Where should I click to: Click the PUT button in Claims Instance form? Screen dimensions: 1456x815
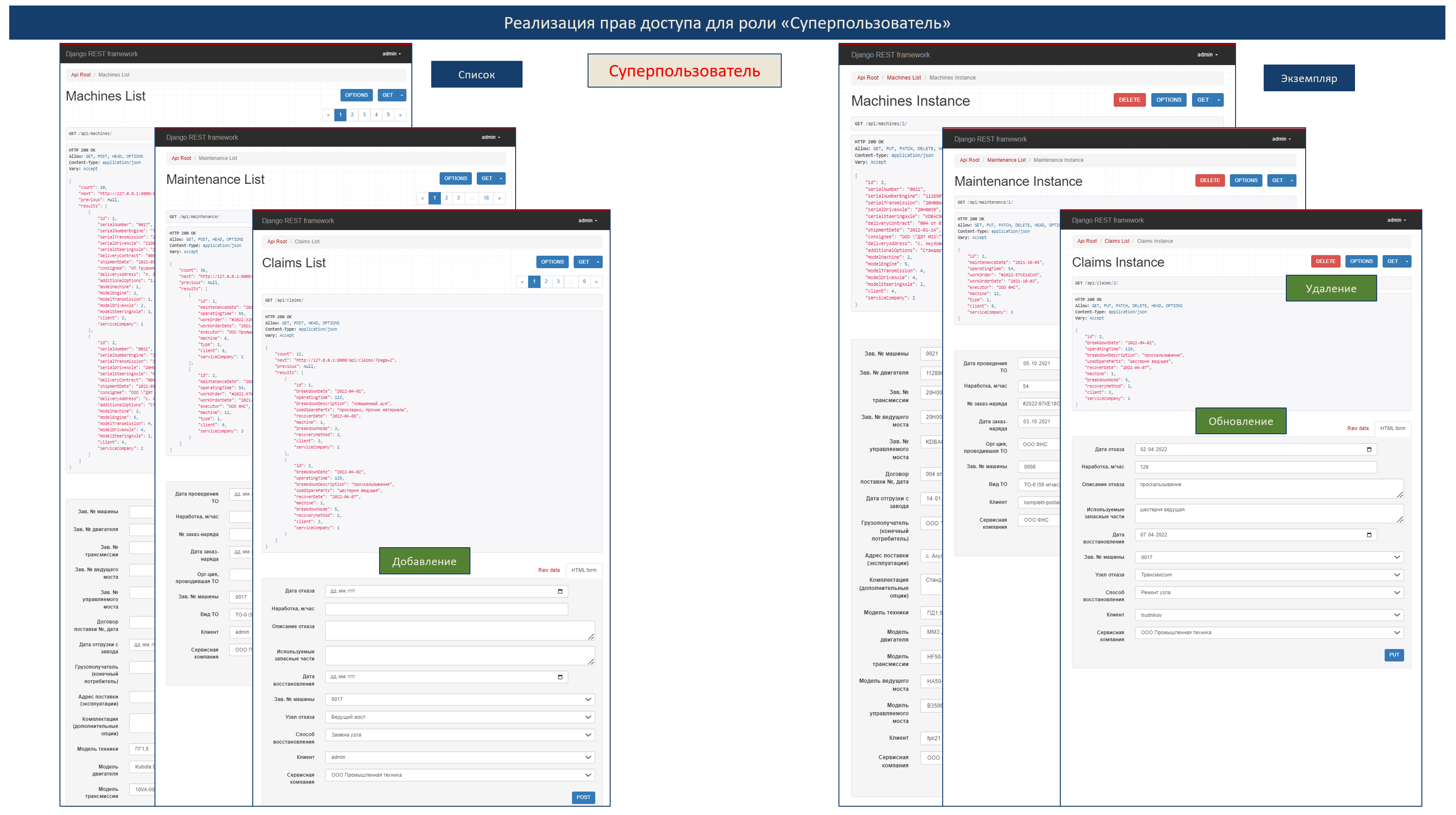1394,655
